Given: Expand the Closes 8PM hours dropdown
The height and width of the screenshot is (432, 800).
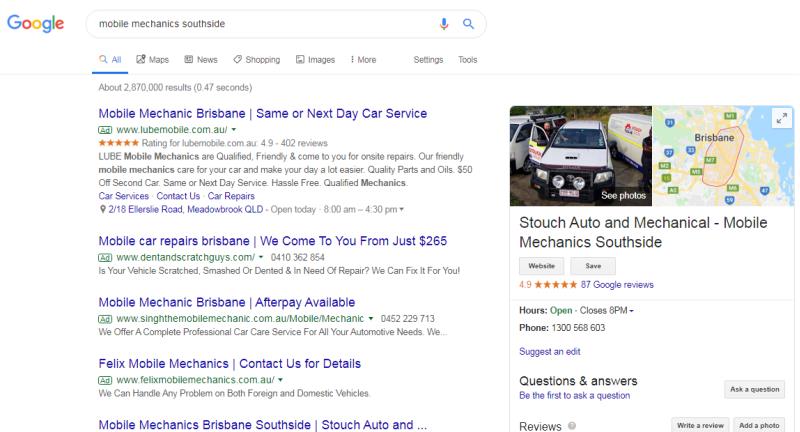Looking at the screenshot, I should click(x=631, y=311).
